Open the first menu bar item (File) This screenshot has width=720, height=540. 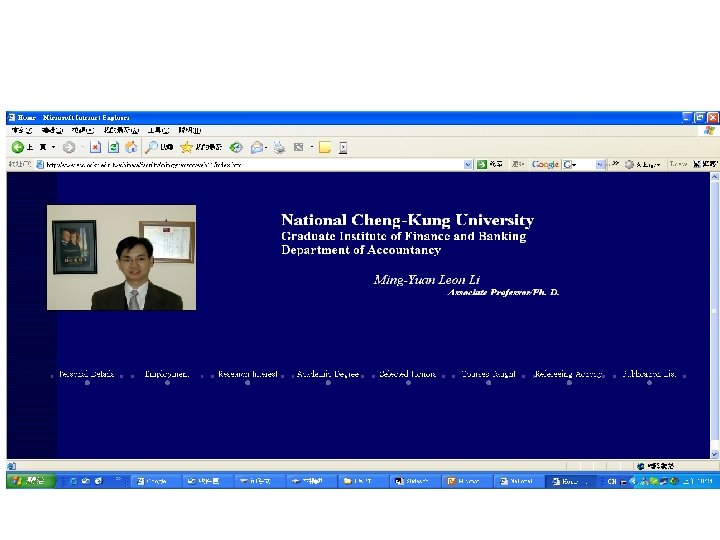22,130
